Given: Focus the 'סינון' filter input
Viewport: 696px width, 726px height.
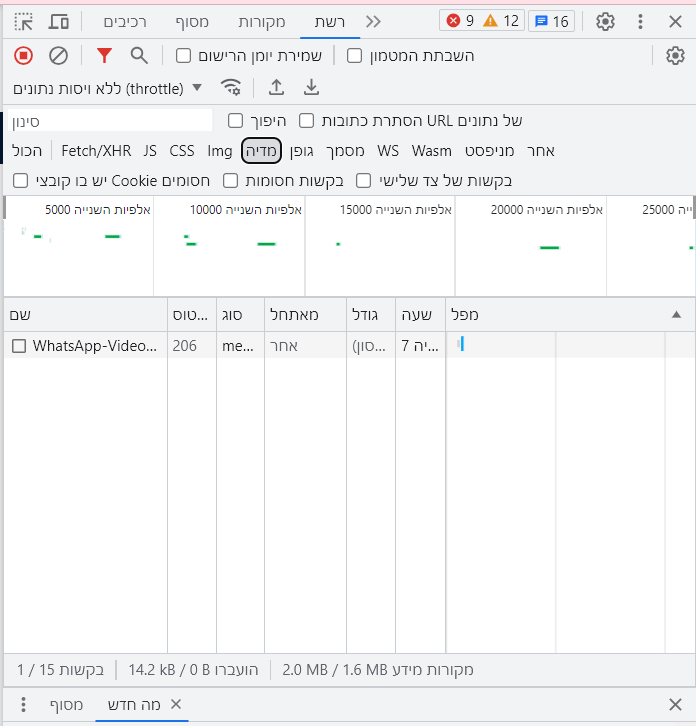Looking at the screenshot, I should point(110,121).
